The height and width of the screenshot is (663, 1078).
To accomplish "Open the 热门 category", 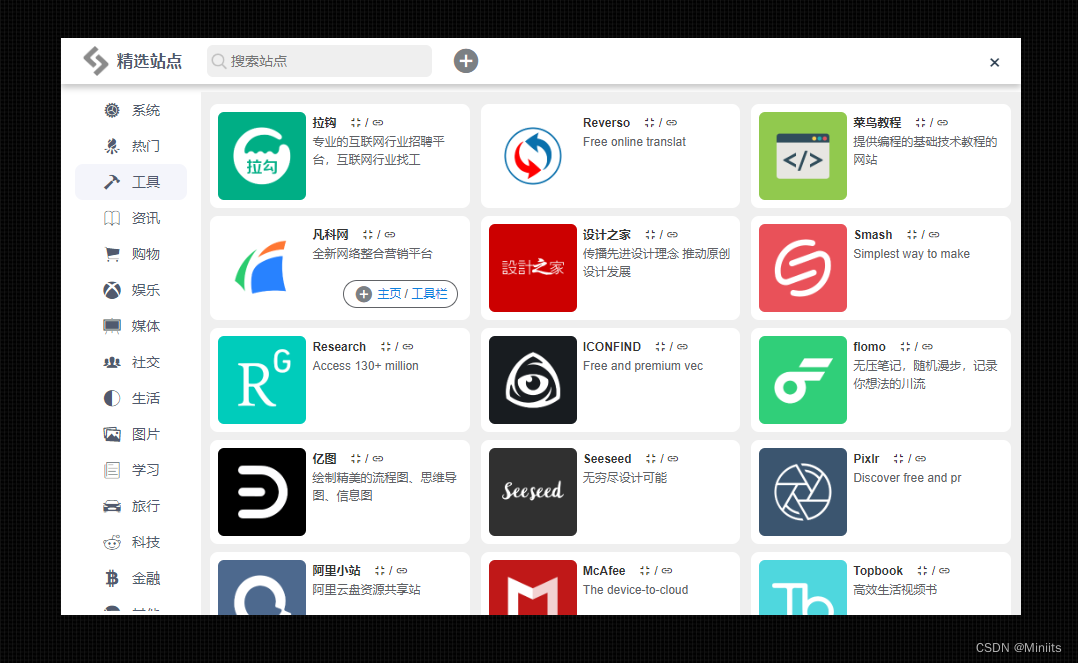I will pyautogui.click(x=131, y=146).
